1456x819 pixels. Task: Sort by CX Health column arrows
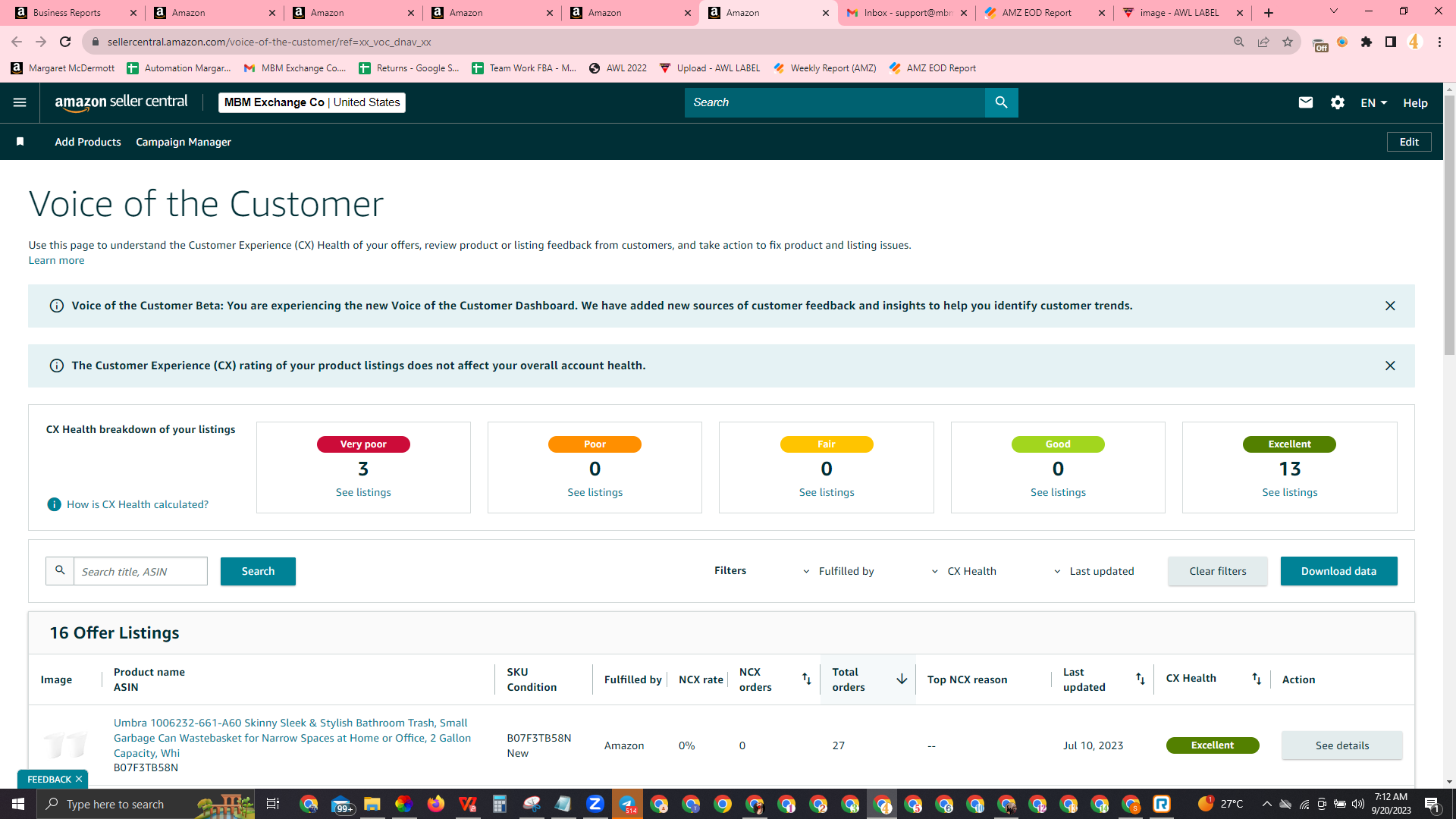(1257, 679)
